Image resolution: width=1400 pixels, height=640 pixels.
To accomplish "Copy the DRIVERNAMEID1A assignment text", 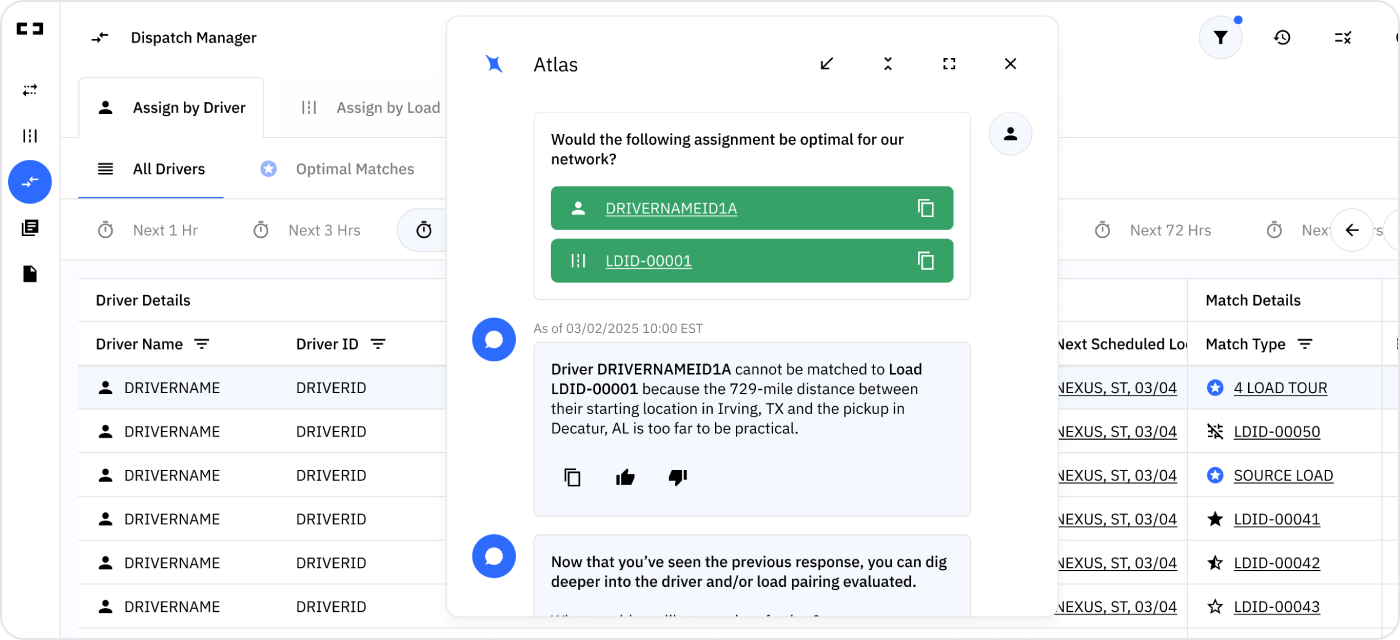I will (x=926, y=208).
